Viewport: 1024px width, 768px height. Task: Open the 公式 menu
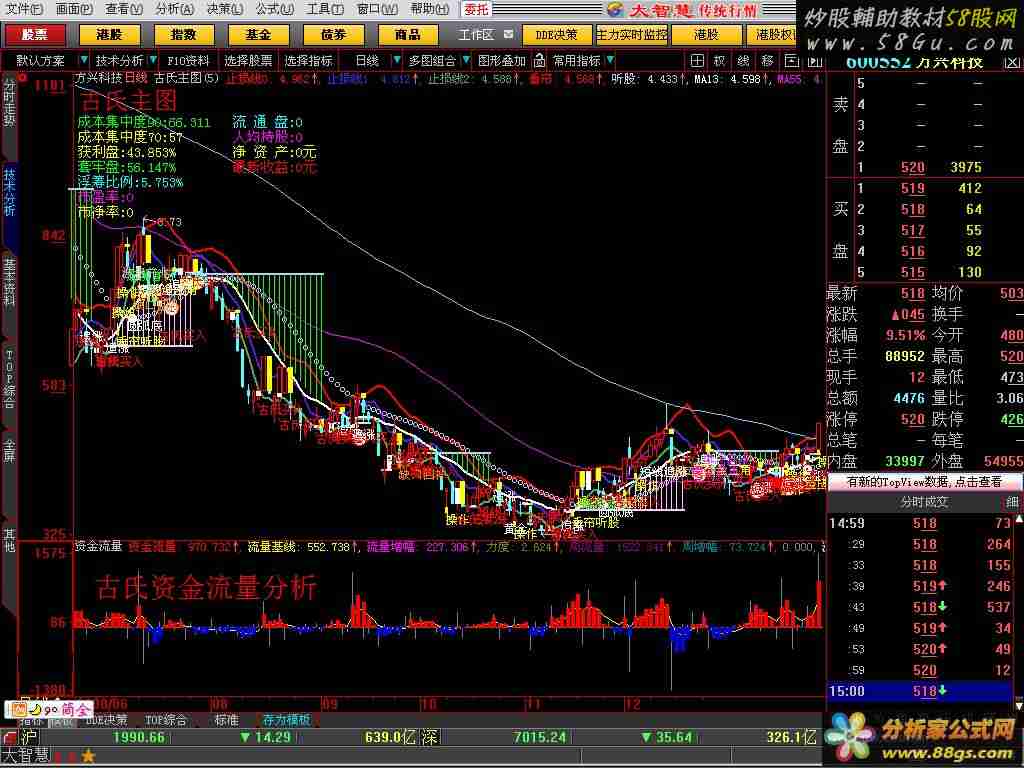tap(274, 9)
